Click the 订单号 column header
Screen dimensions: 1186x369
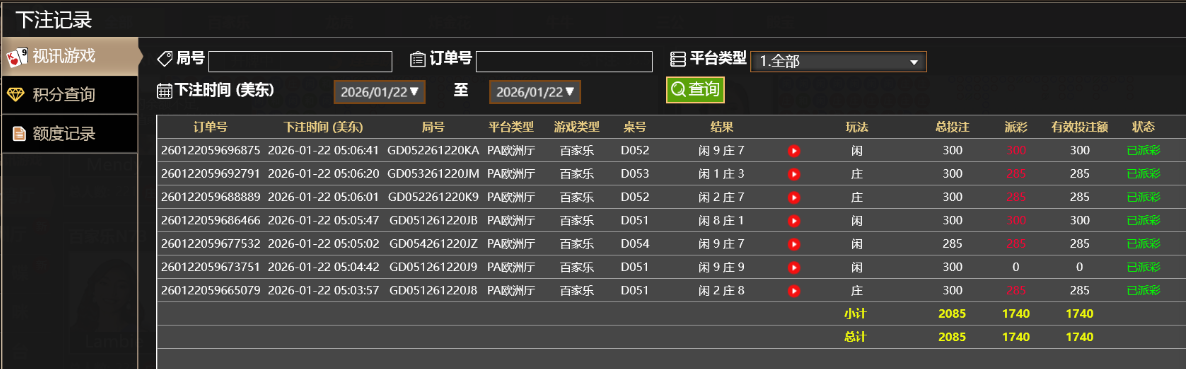pos(210,127)
